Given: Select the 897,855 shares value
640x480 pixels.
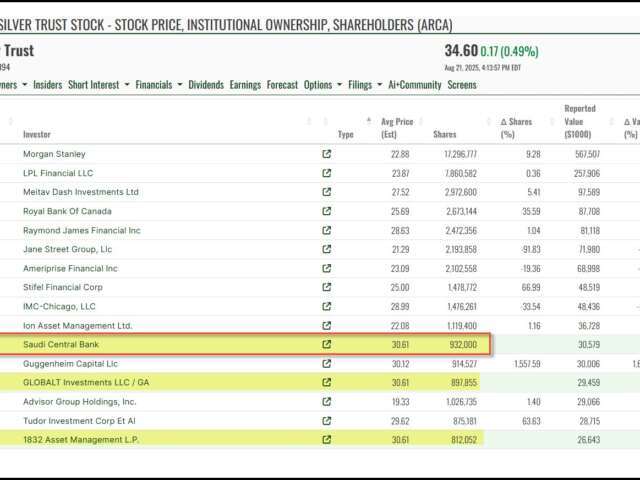Looking at the screenshot, I should [x=464, y=382].
